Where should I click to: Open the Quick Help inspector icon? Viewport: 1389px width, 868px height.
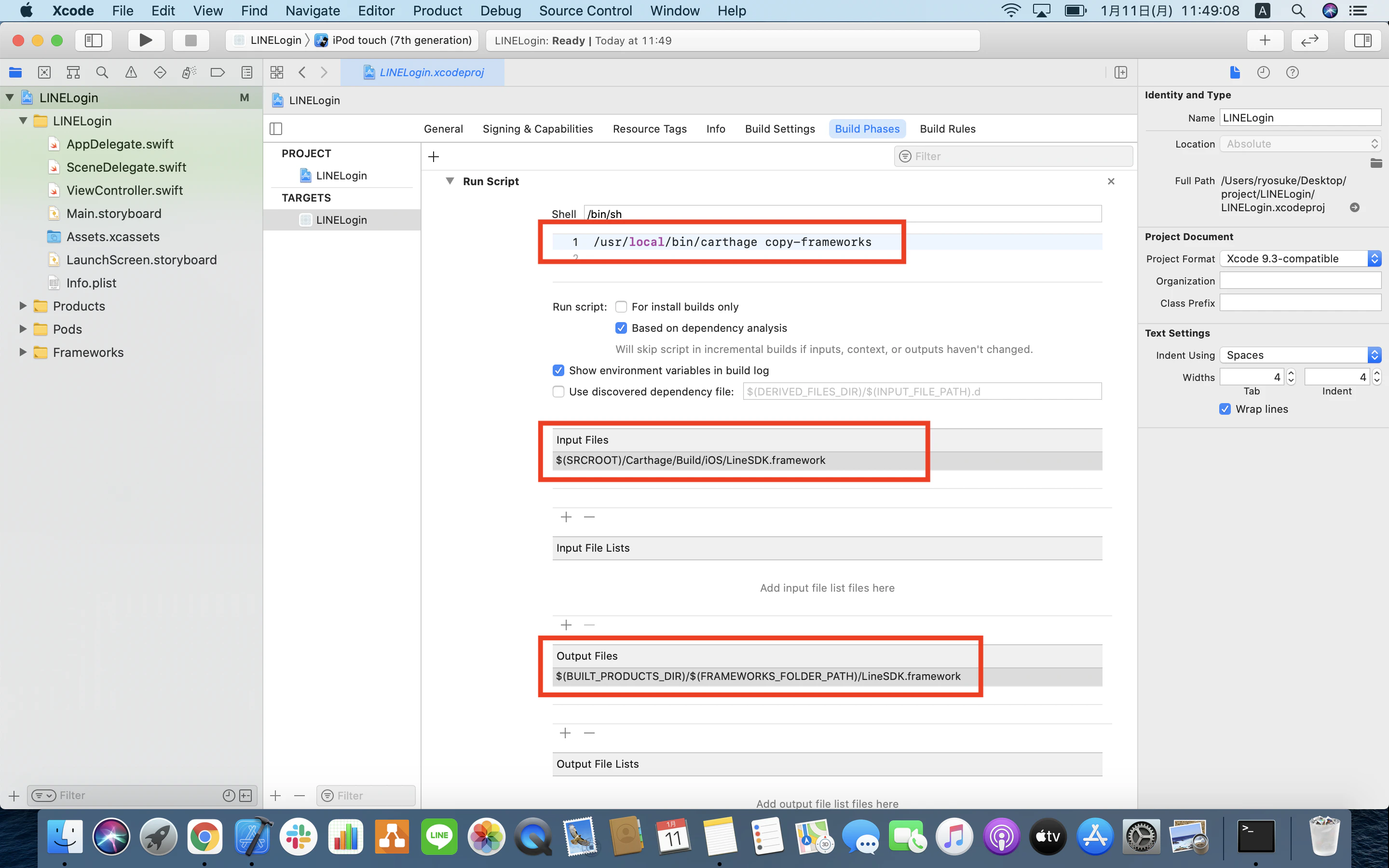1292,72
